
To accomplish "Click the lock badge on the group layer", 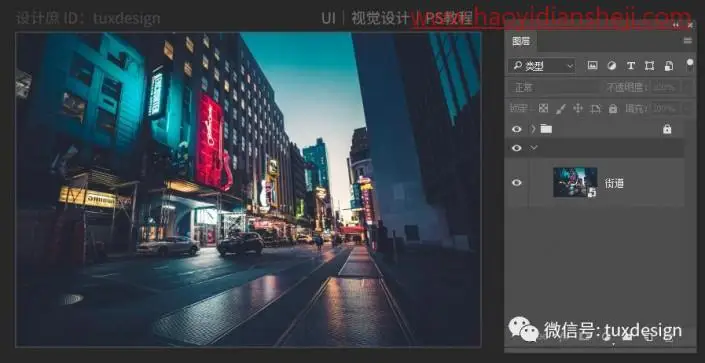I will [667, 129].
